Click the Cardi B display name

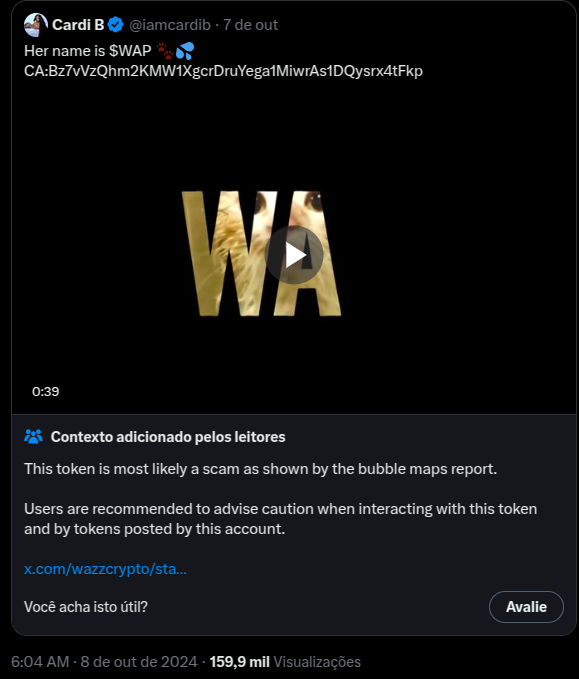click(x=78, y=25)
